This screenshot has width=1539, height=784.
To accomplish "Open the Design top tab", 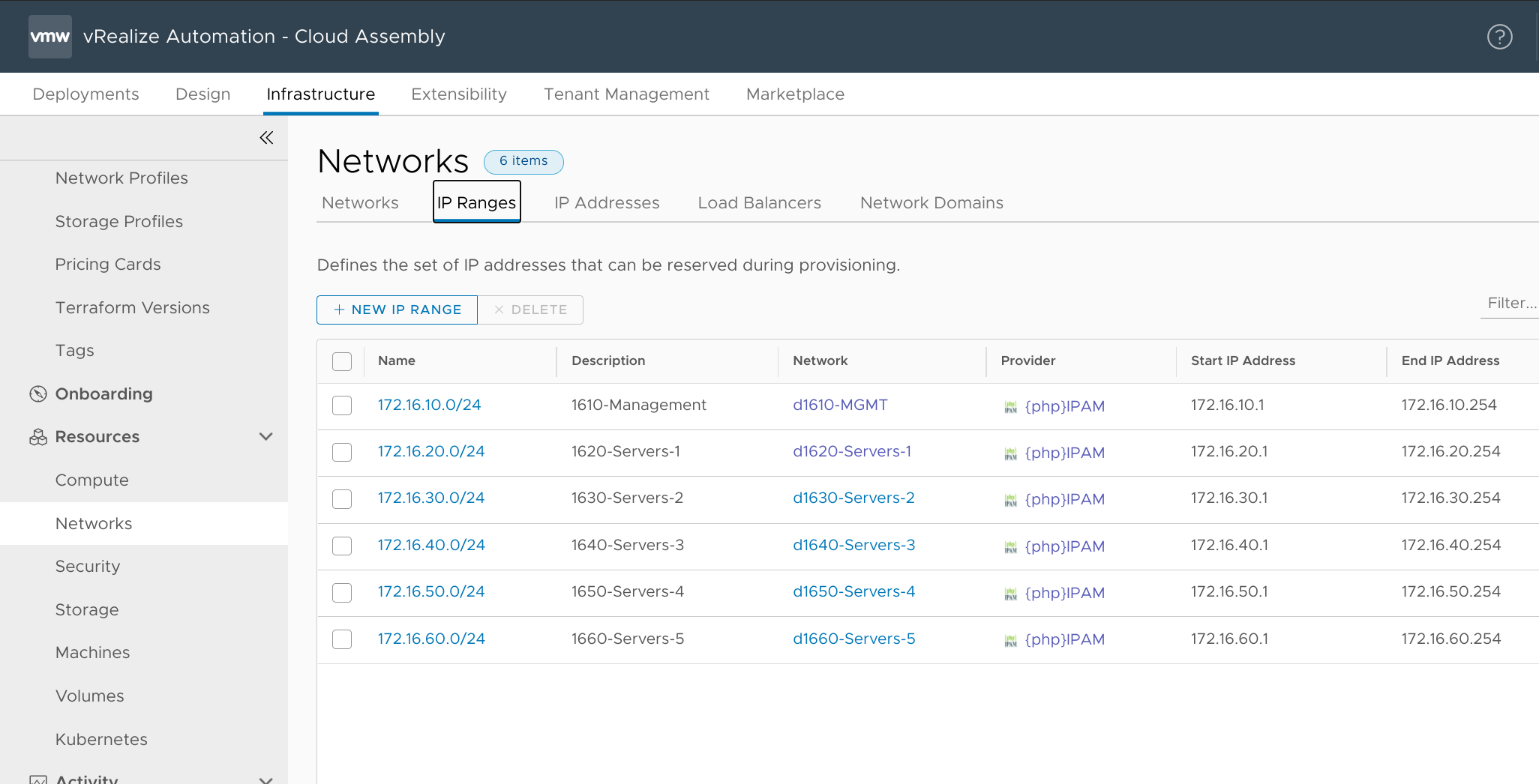I will [202, 94].
